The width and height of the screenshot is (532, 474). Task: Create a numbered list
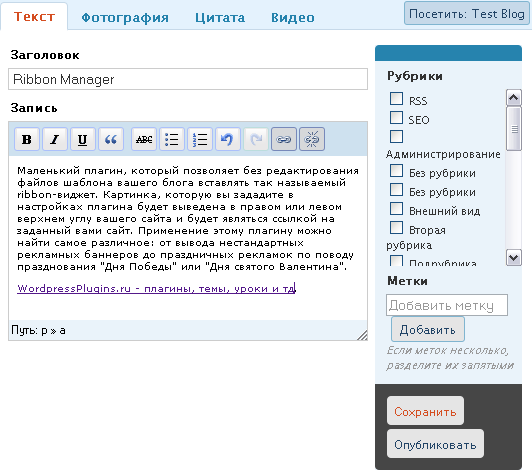click(x=200, y=139)
